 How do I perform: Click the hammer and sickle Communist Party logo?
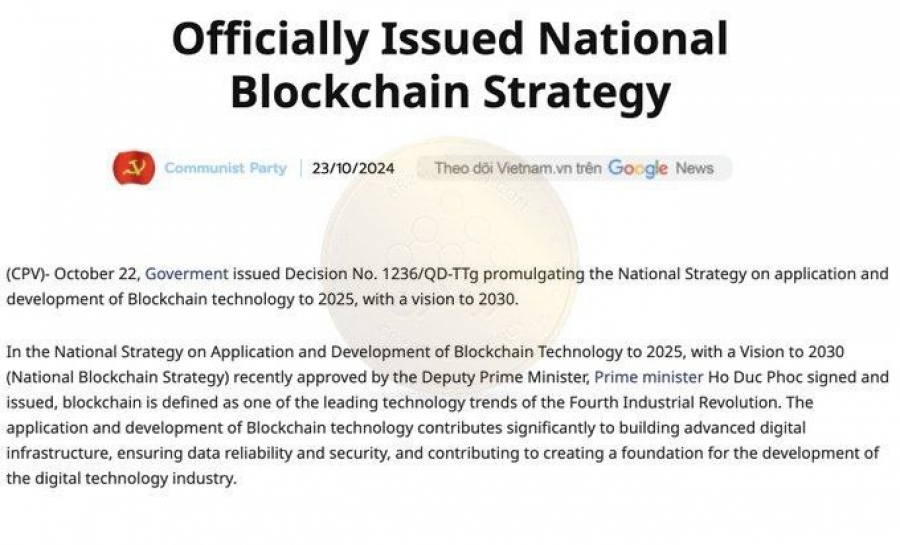pyautogui.click(x=134, y=168)
